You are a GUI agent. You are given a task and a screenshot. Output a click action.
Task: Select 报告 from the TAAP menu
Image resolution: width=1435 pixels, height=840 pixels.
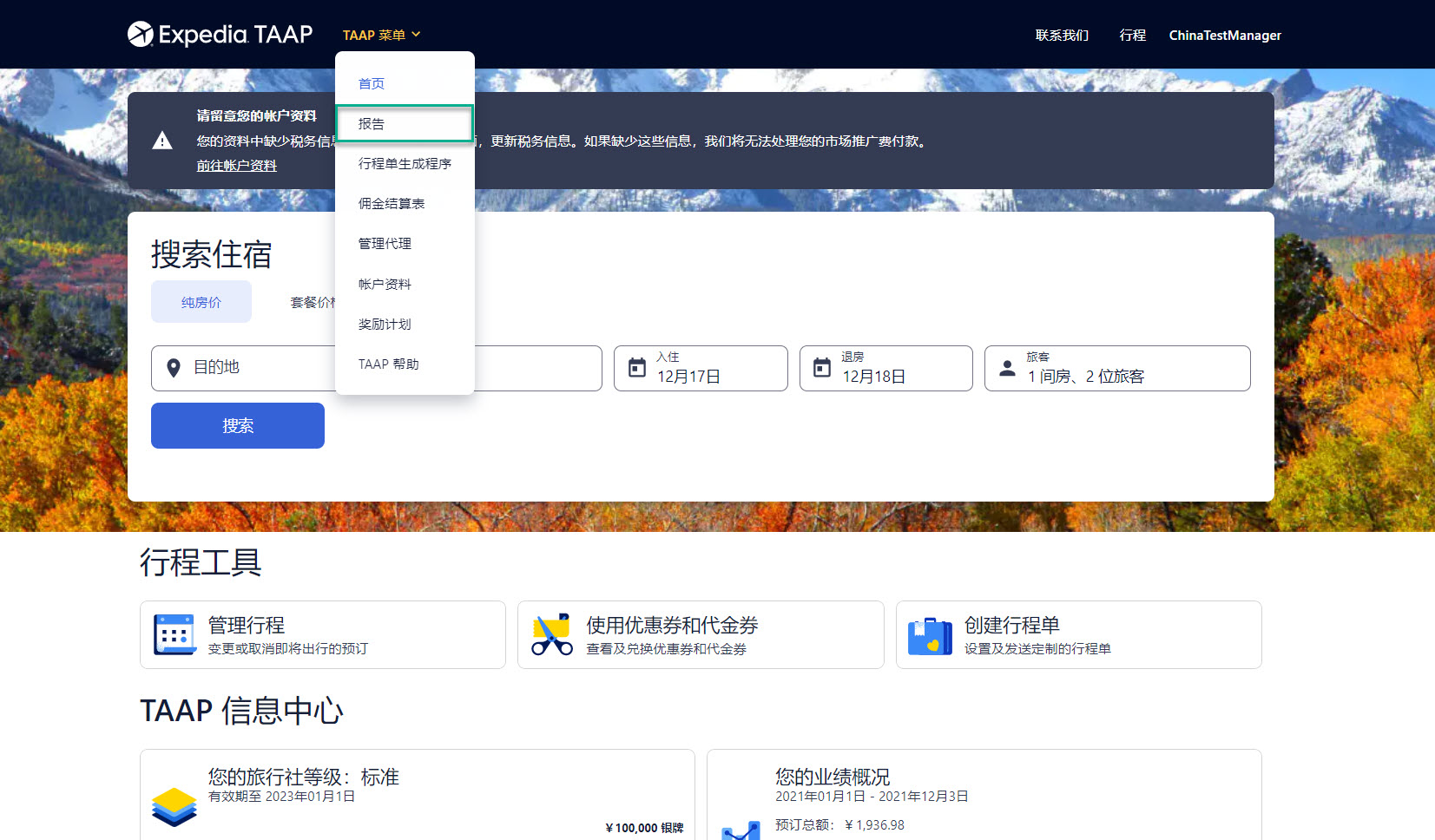click(x=405, y=123)
